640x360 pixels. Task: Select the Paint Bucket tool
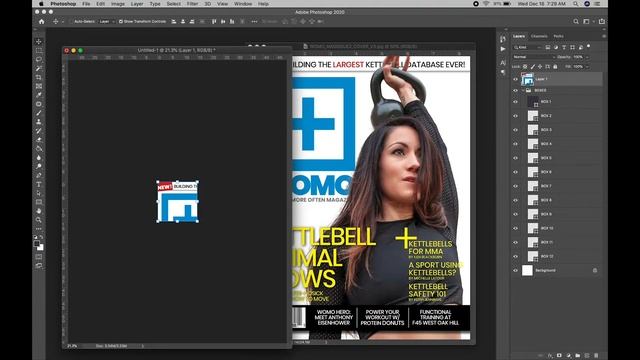[x=39, y=149]
